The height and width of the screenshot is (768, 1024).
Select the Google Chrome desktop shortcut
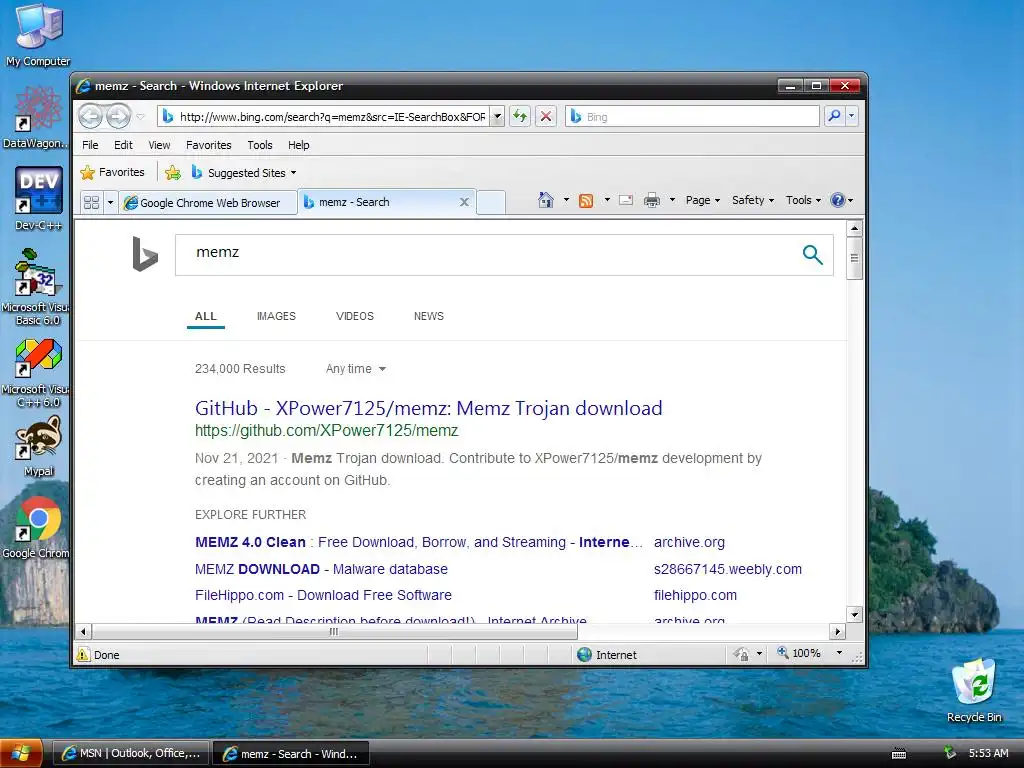37,528
